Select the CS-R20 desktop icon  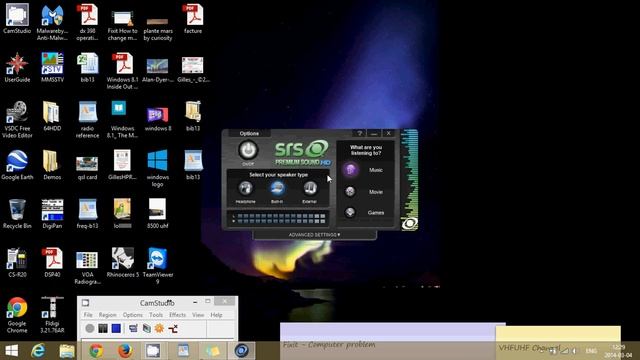click(17, 262)
